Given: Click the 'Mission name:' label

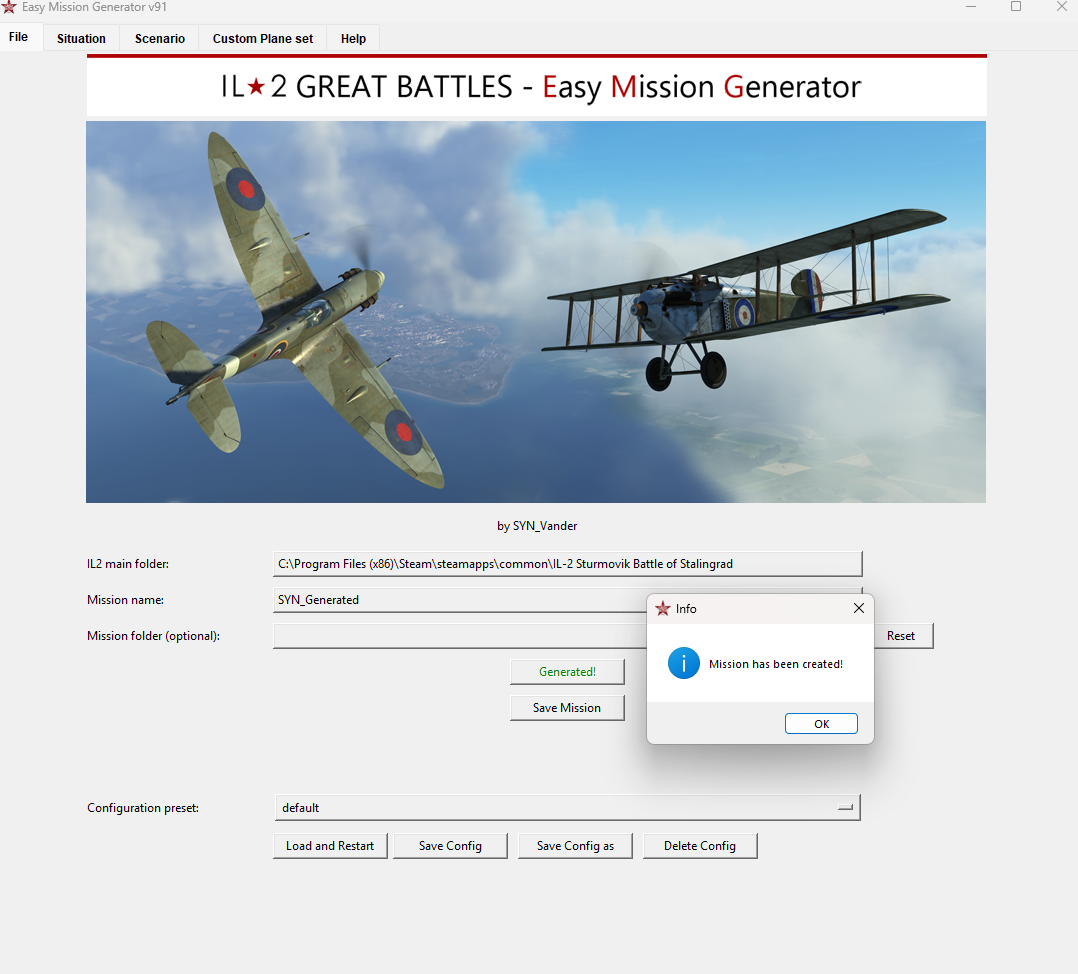Looking at the screenshot, I should (125, 600).
